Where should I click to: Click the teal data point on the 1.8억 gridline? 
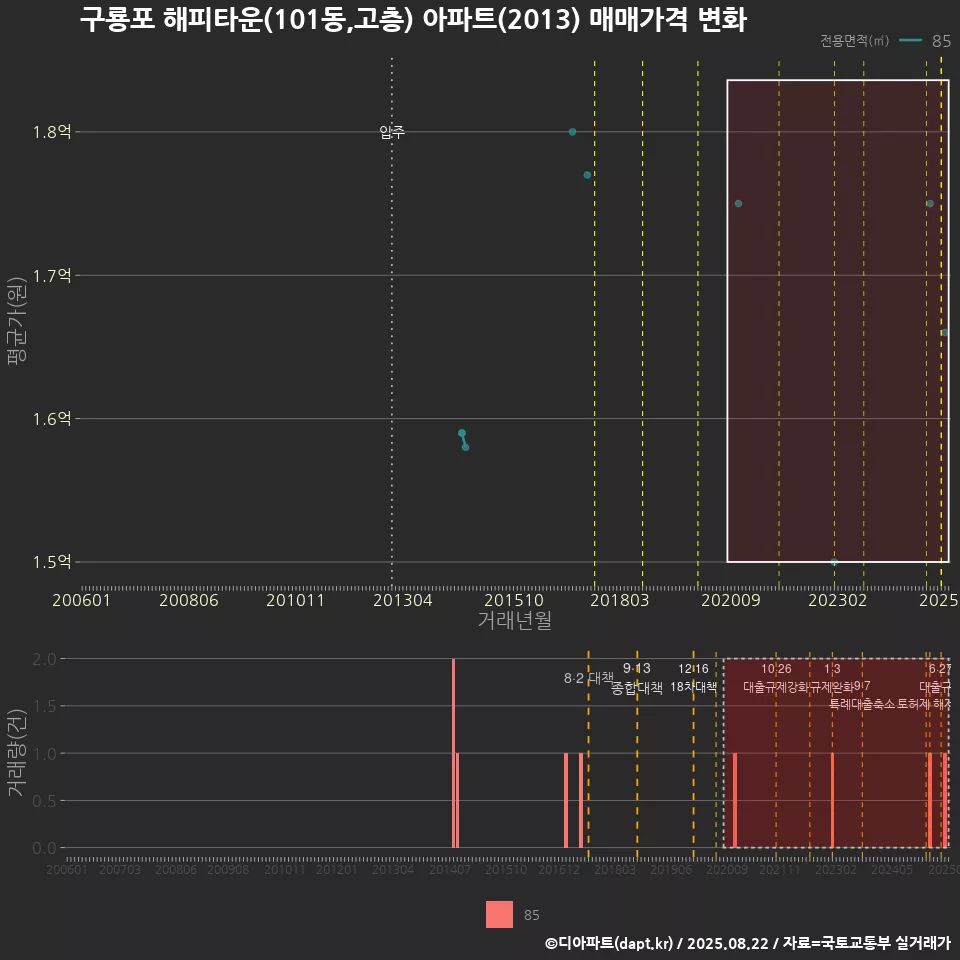(572, 132)
